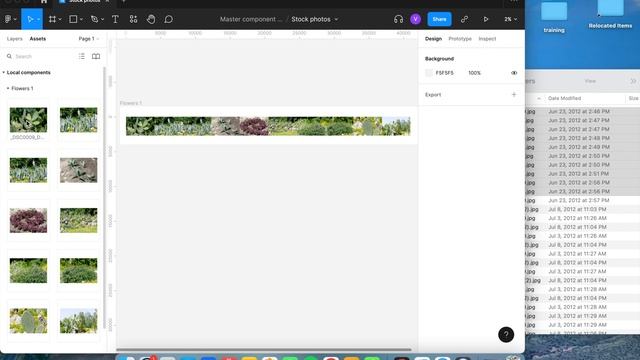Select Finder row dated Jun 23, 2012 2:46 PM

tap(582, 111)
